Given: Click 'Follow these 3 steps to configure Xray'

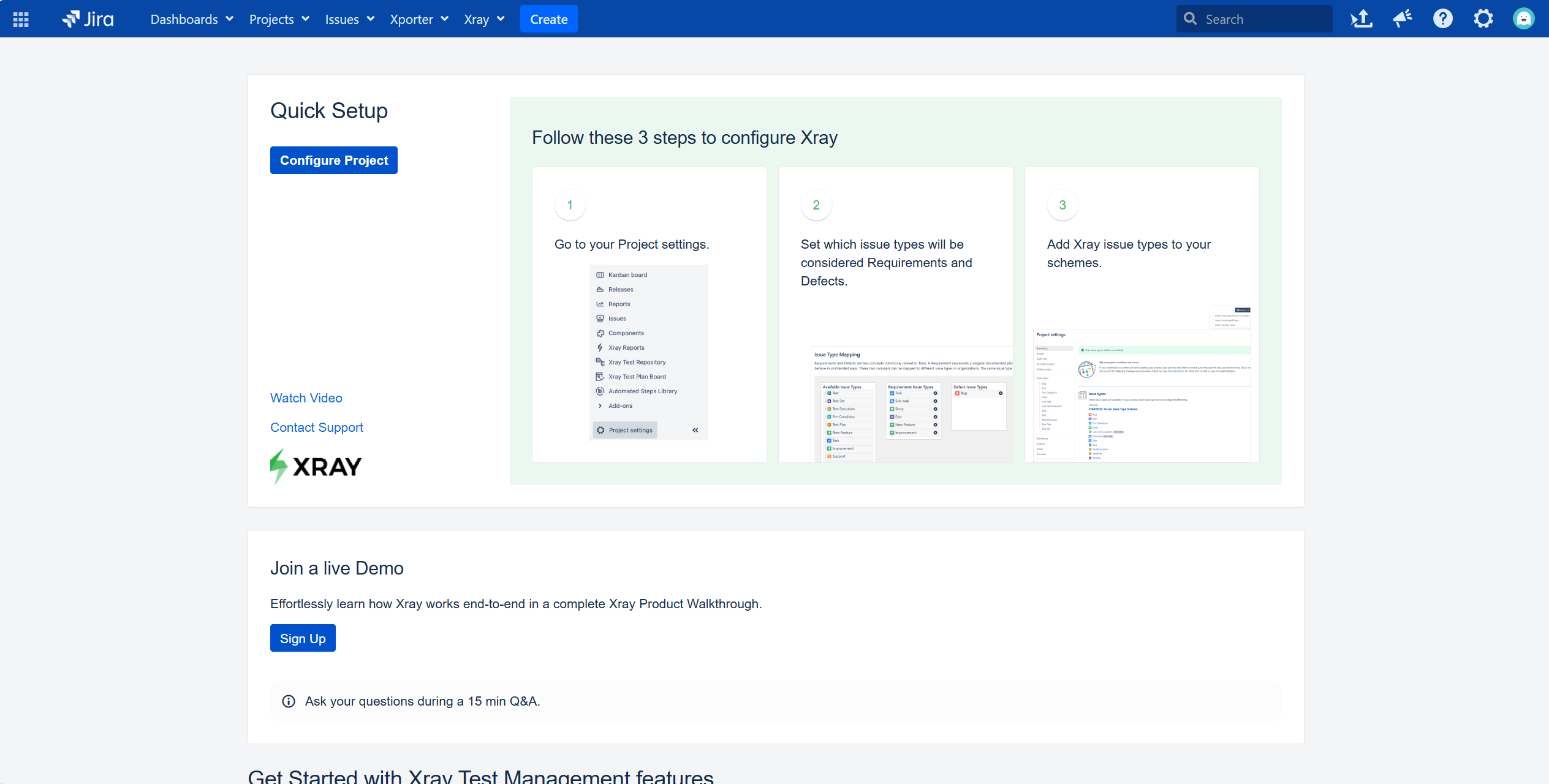Looking at the screenshot, I should pyautogui.click(x=684, y=138).
